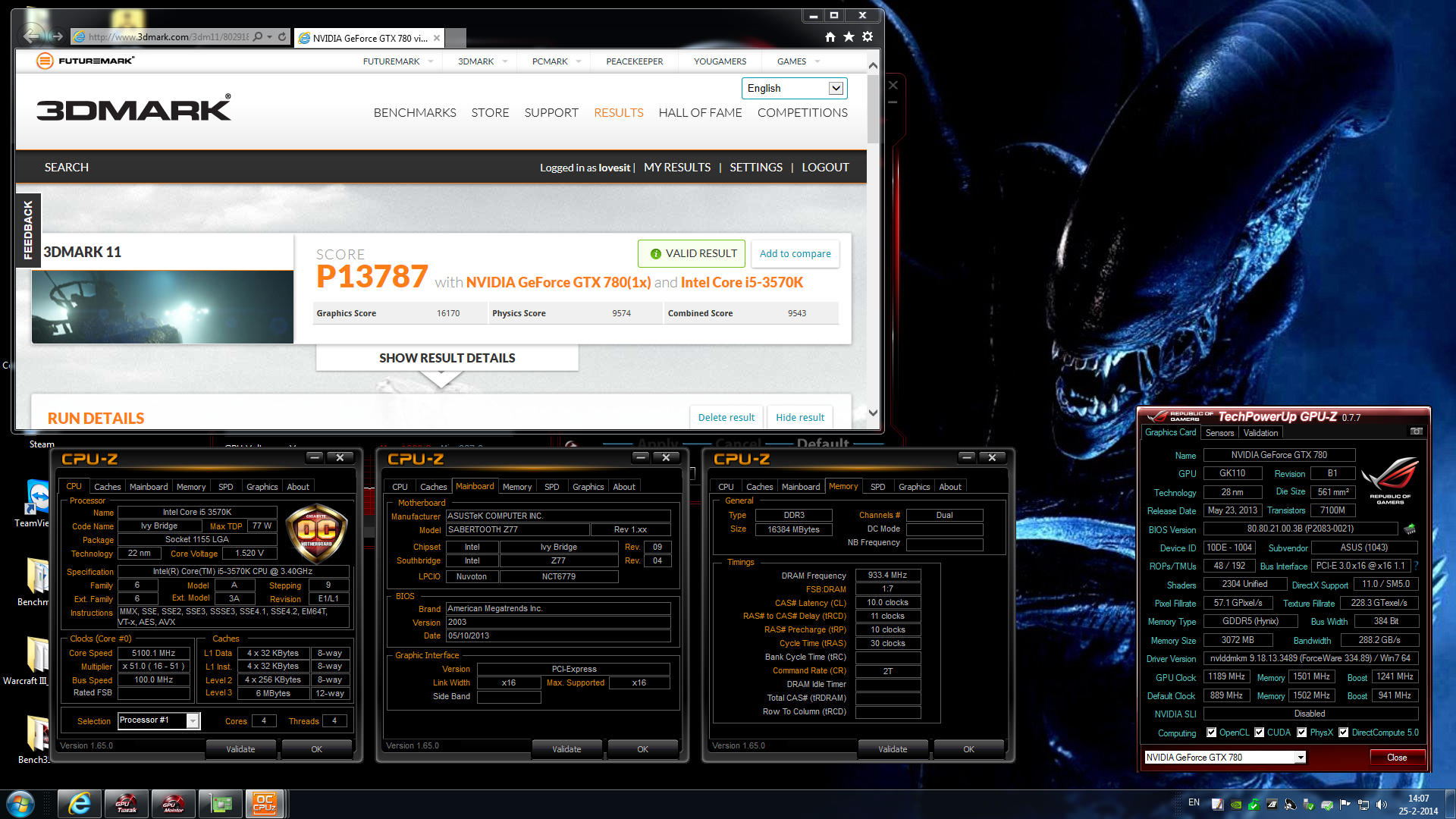The height and width of the screenshot is (819, 1456).
Task: Open the Windows Start orb
Action: pyautogui.click(x=20, y=804)
